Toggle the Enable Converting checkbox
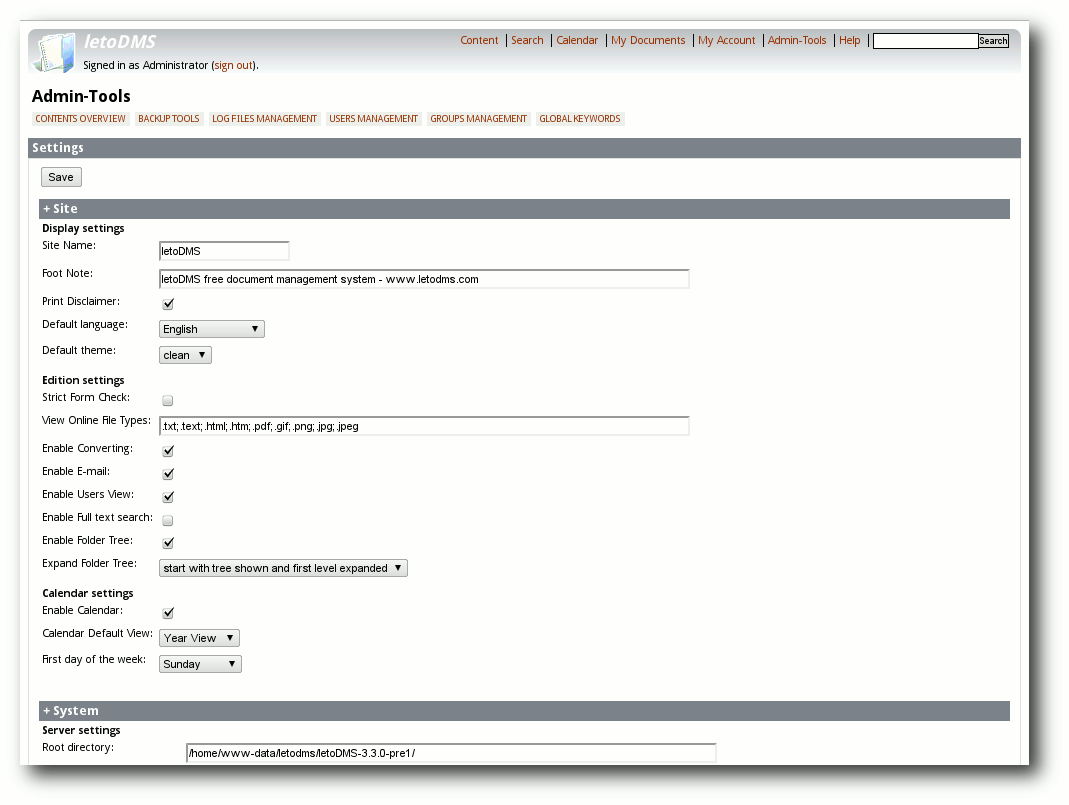This screenshot has width=1069, height=805. [x=168, y=451]
